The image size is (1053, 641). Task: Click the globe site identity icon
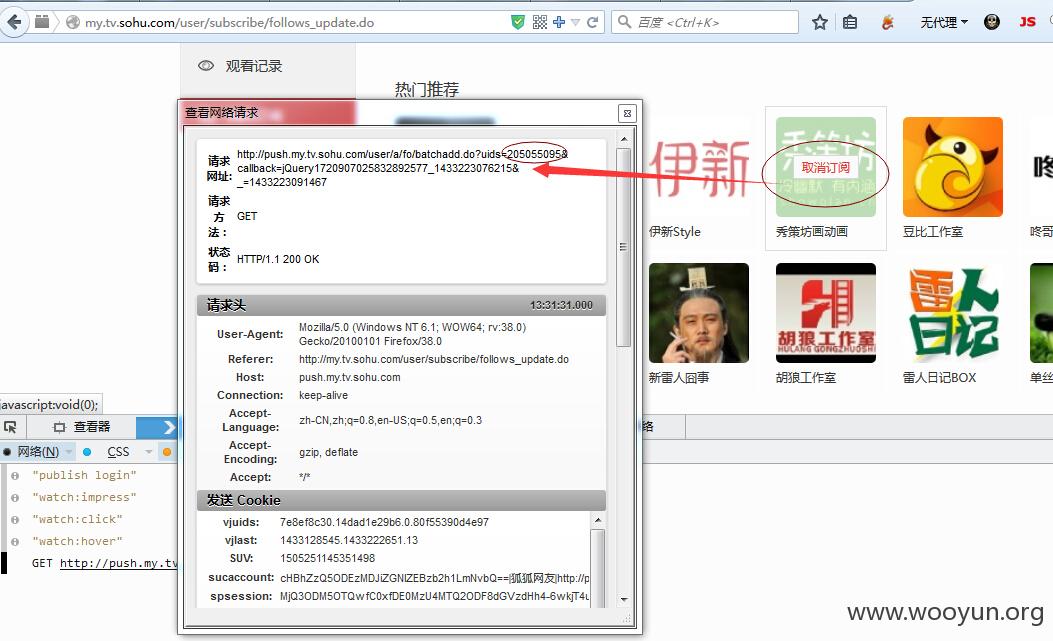(x=73, y=22)
